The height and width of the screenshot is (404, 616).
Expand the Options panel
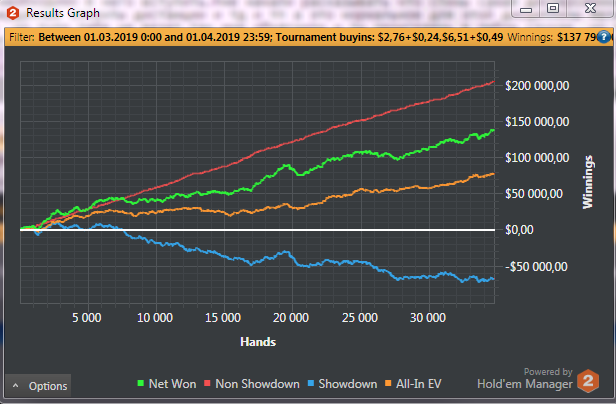(x=38, y=386)
